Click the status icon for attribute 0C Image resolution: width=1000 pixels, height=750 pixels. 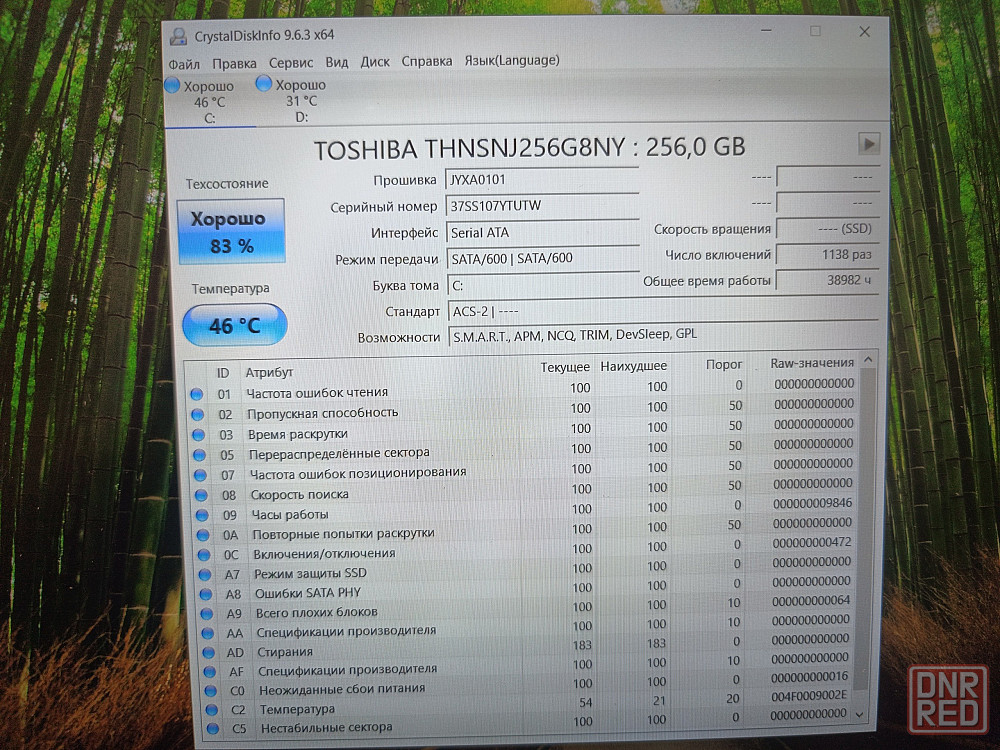204,555
